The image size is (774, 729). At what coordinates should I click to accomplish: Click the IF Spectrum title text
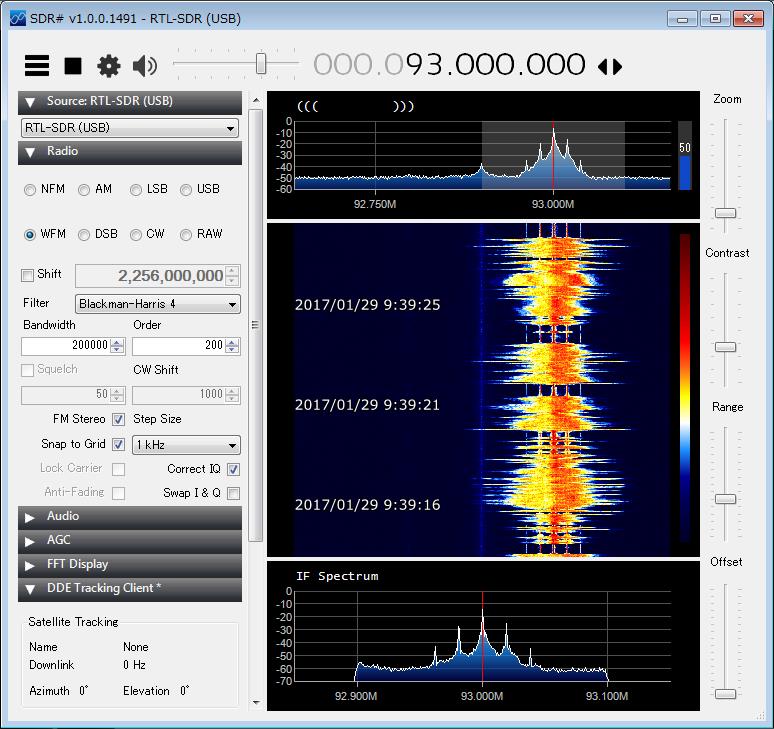click(337, 576)
